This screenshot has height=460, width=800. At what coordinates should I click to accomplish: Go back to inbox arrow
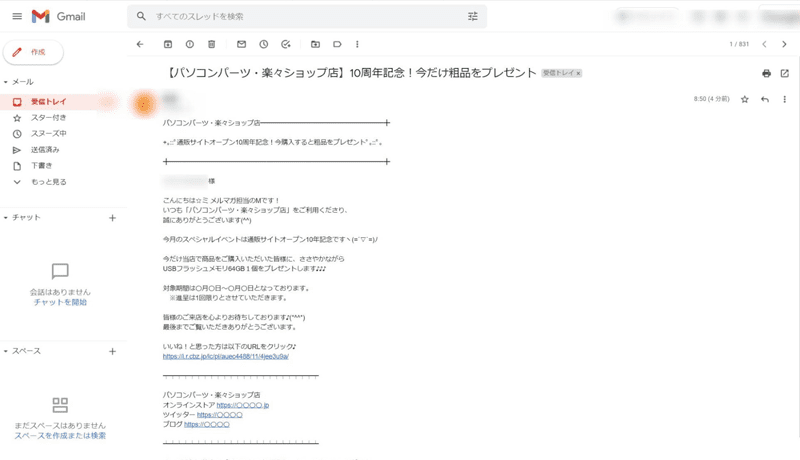click(140, 44)
